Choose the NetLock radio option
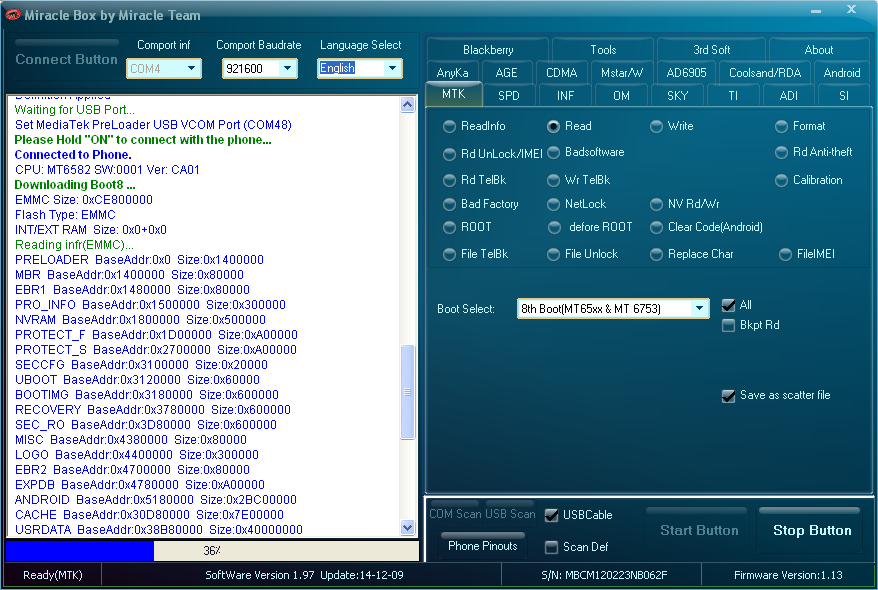The height and width of the screenshot is (590, 878). (553, 204)
